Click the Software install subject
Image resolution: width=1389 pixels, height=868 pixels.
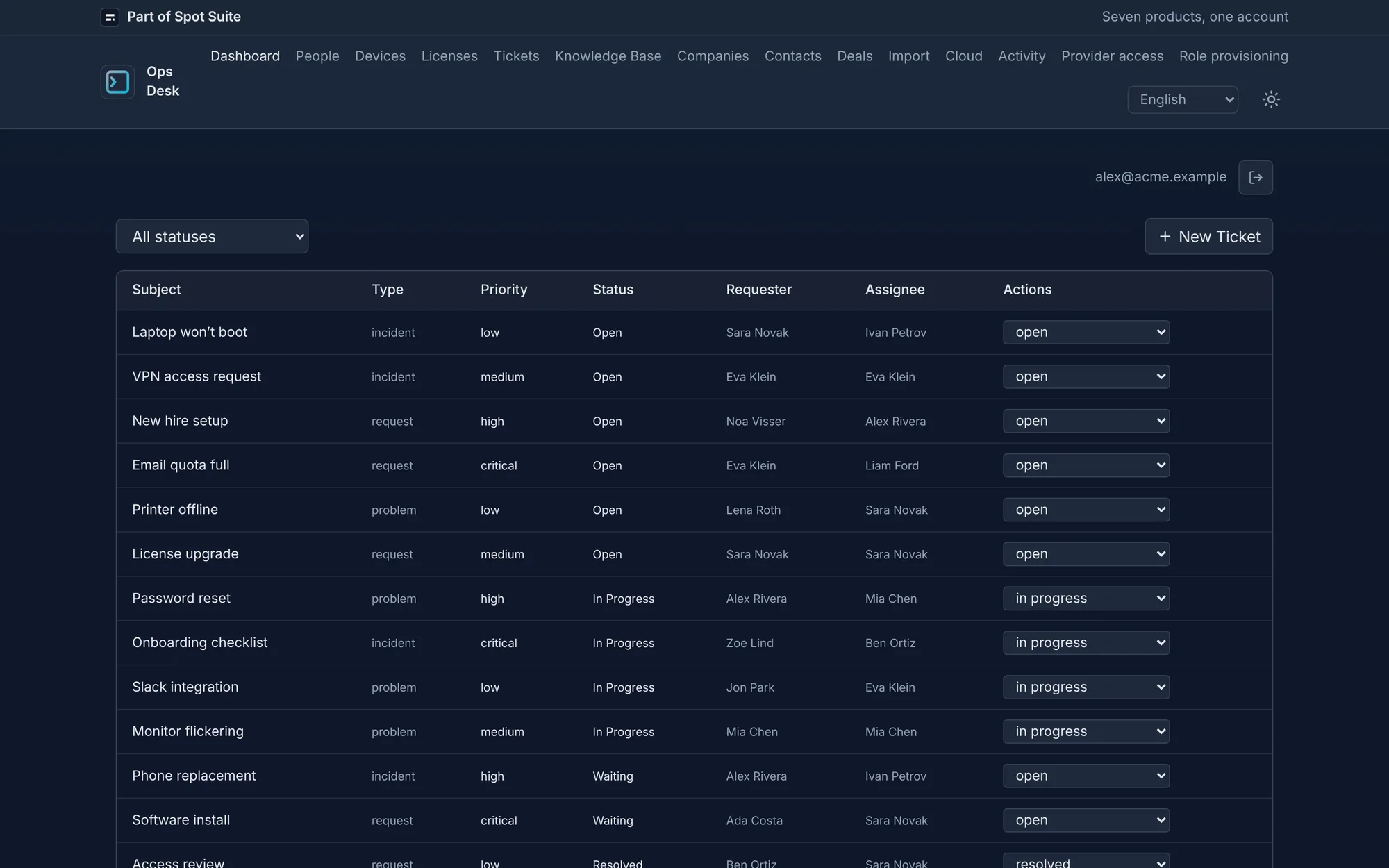[181, 820]
